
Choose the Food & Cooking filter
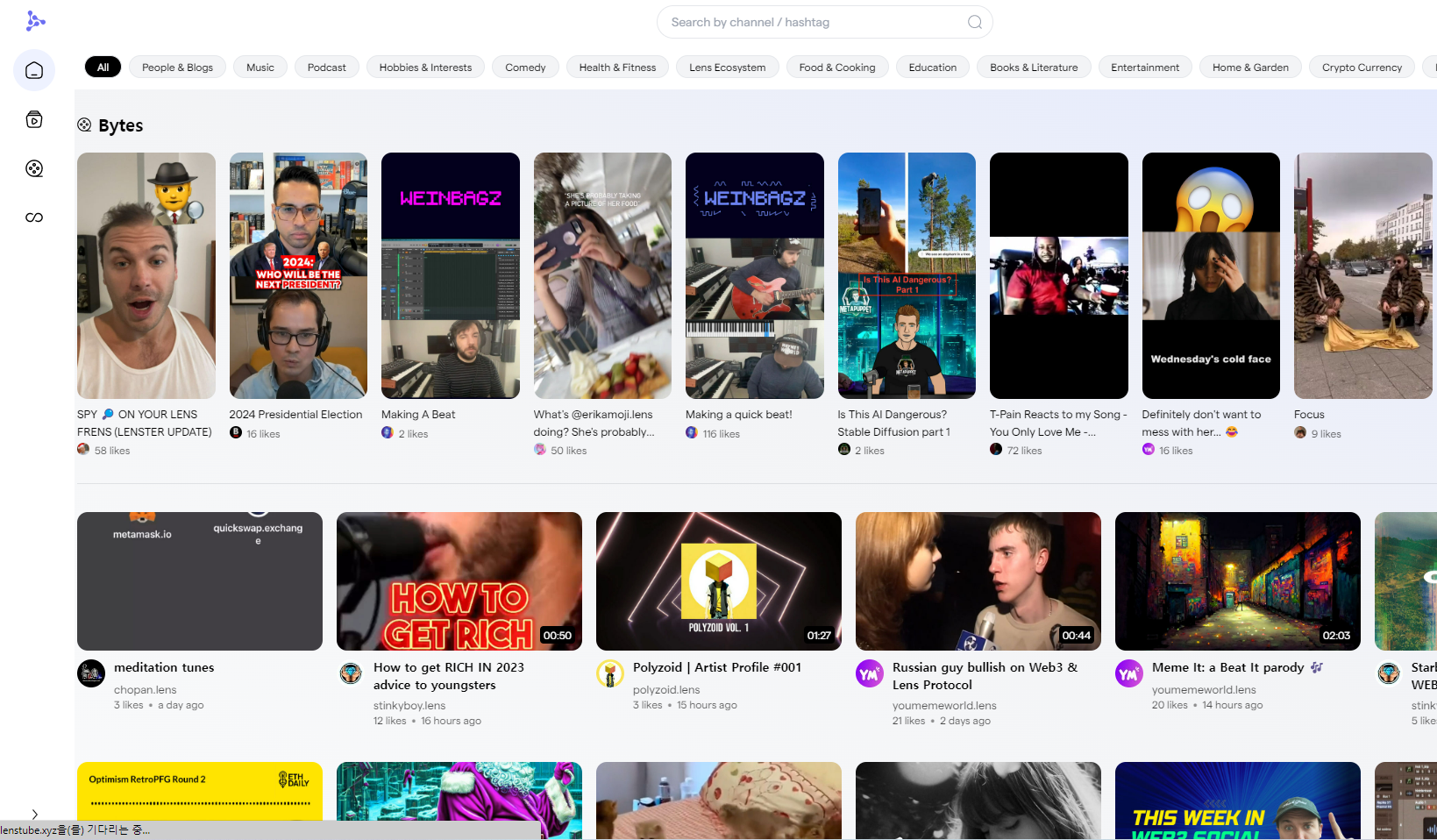point(837,68)
